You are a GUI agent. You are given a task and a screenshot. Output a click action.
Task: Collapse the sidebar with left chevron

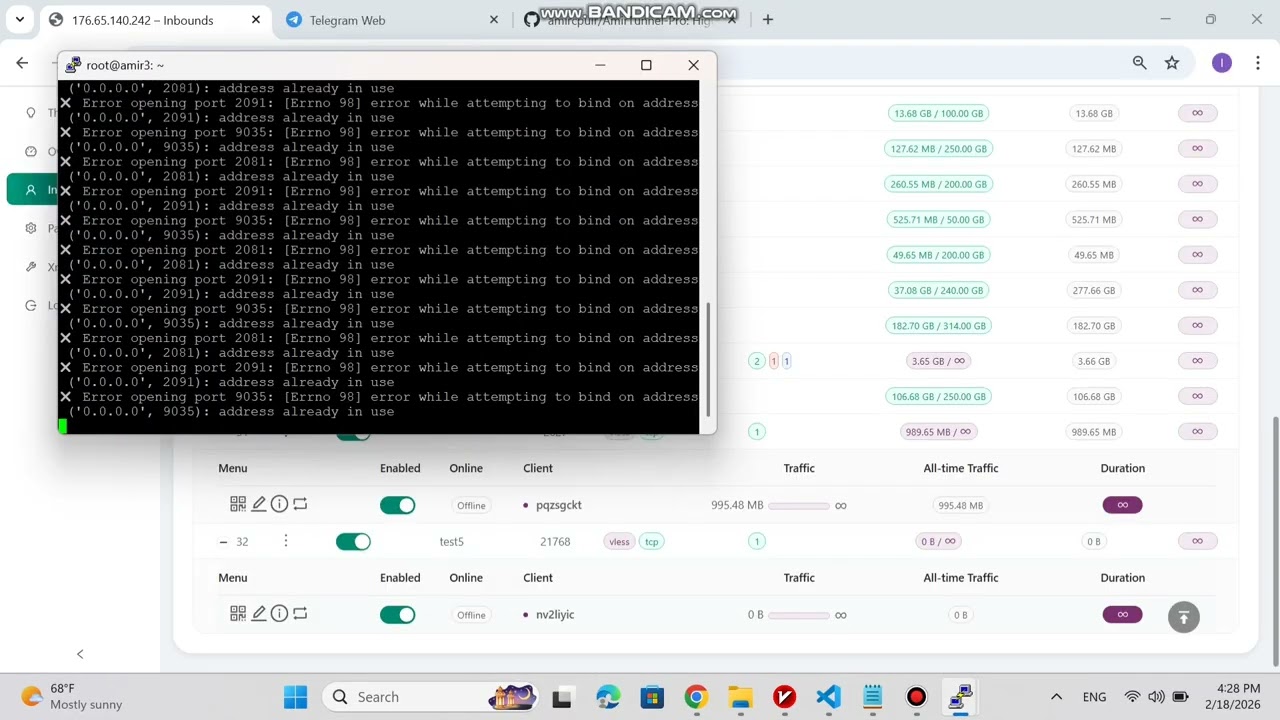[x=80, y=654]
